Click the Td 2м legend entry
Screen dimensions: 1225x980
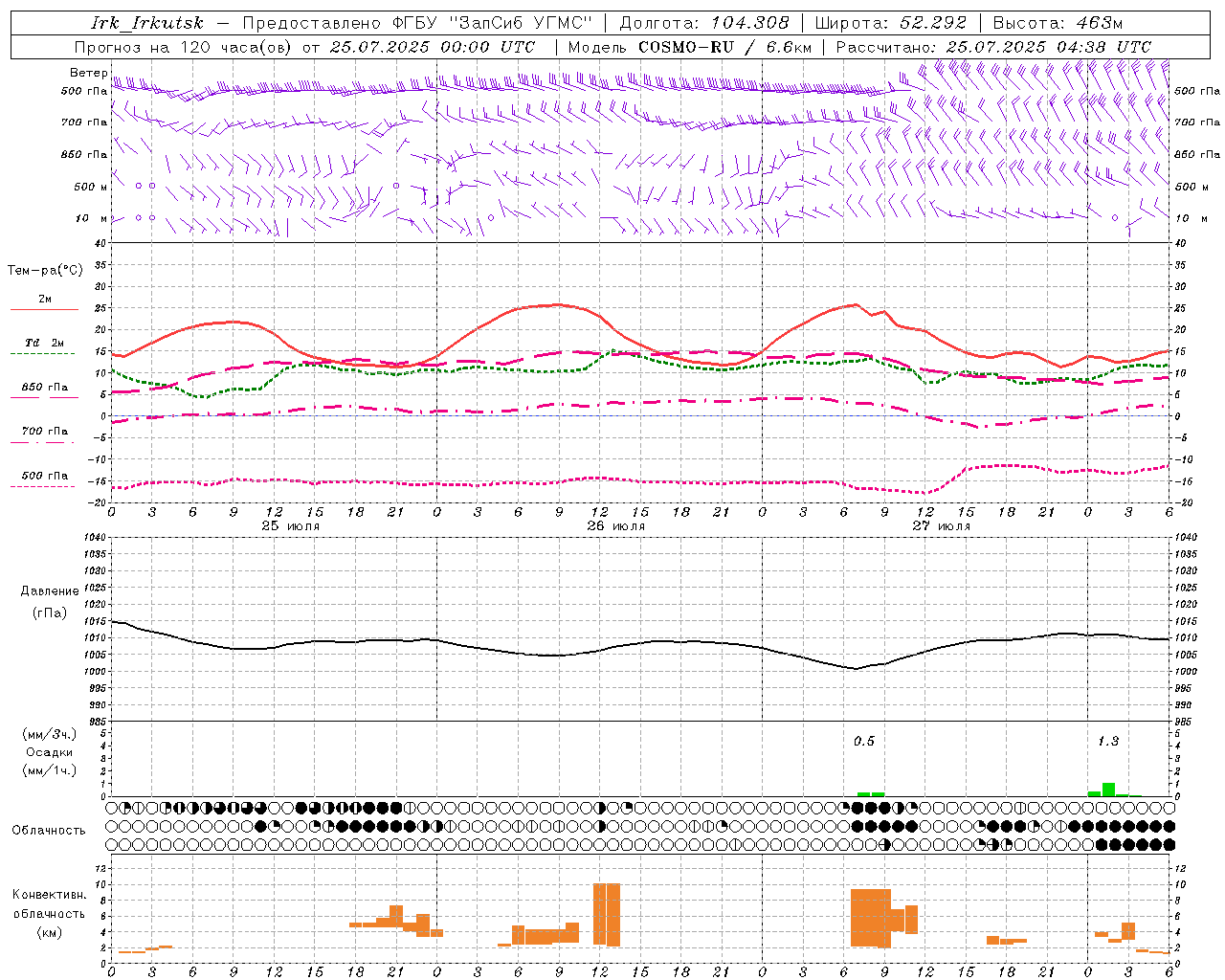coord(44,343)
